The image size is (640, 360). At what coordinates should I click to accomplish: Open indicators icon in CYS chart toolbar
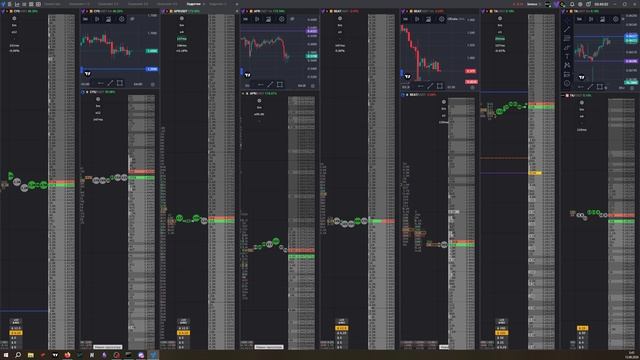pyautogui.click(x=108, y=19)
